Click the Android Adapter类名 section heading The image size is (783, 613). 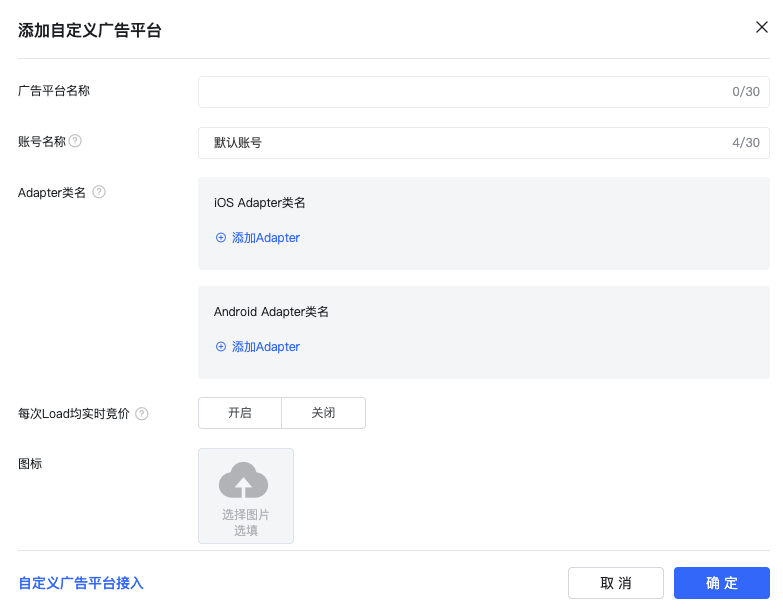(x=271, y=312)
